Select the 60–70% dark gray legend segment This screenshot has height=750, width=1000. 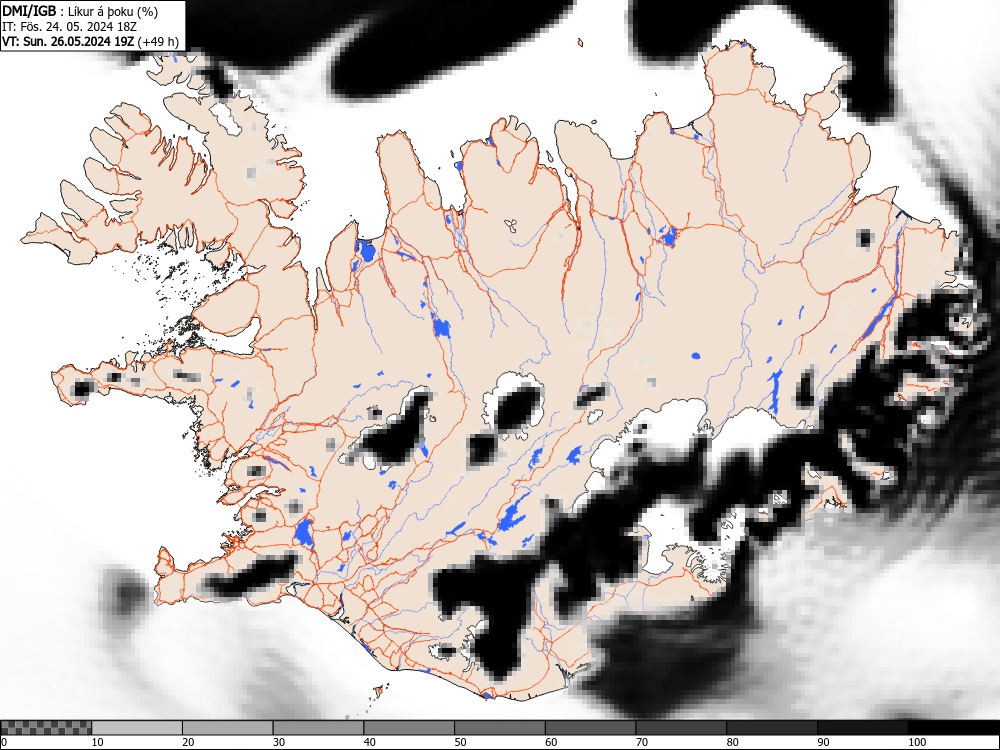(591, 728)
